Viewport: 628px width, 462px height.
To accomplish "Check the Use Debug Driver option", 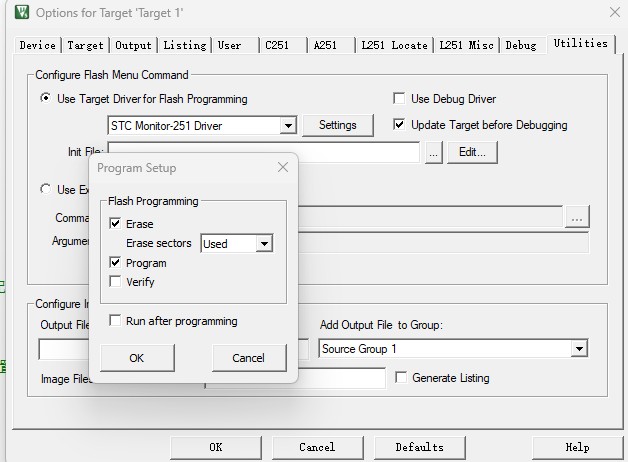I will click(400, 99).
